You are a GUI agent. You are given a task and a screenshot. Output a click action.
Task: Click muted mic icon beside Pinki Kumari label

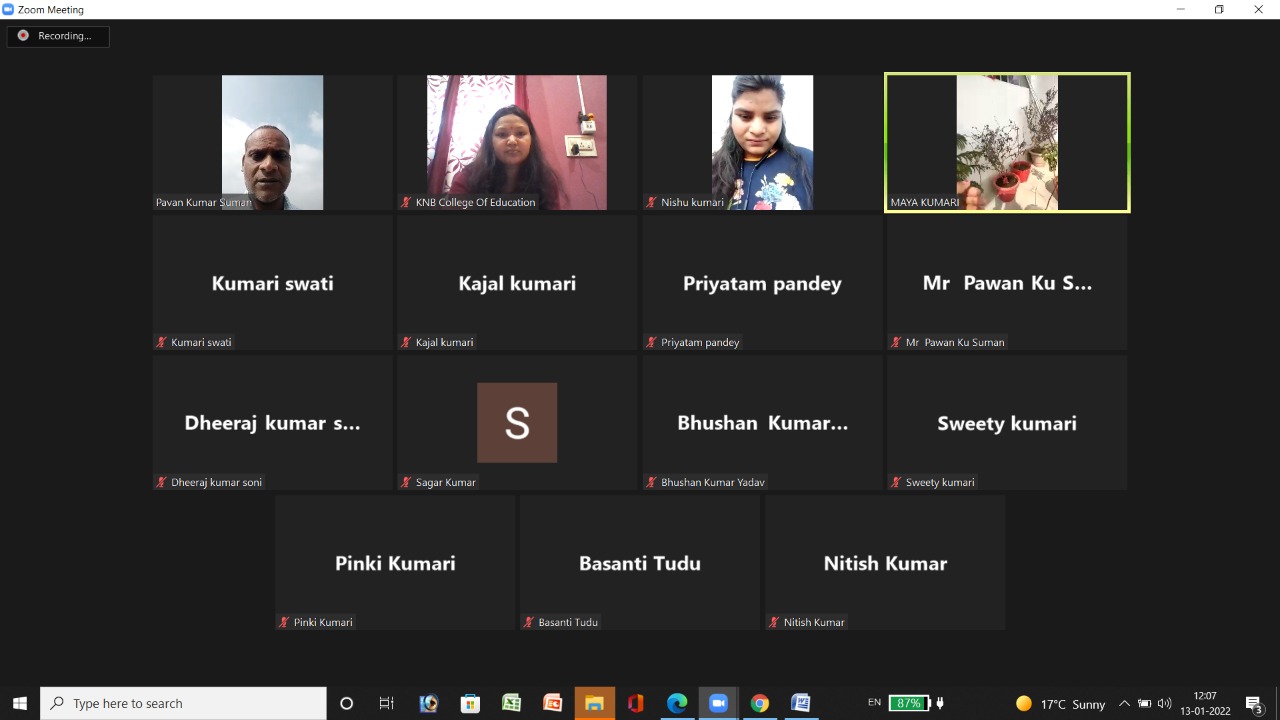point(284,622)
